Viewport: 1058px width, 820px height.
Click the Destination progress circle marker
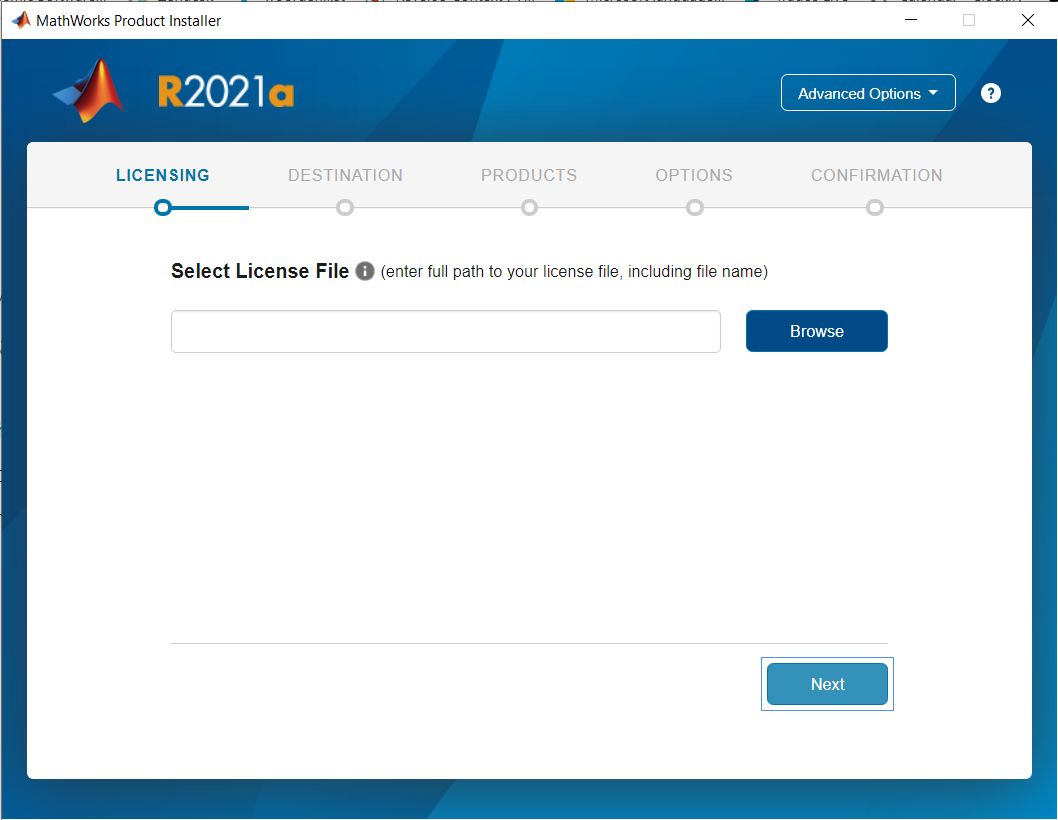point(345,207)
